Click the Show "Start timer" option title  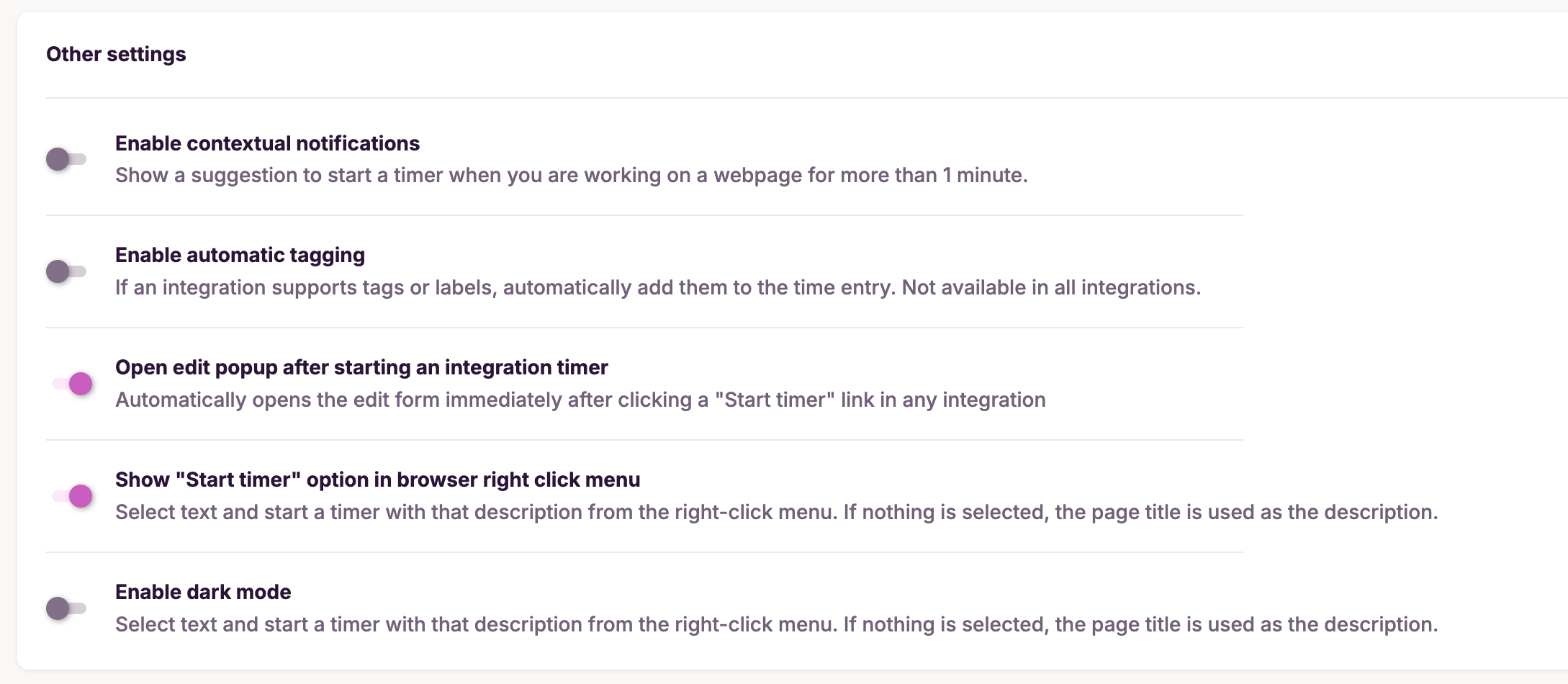click(377, 480)
